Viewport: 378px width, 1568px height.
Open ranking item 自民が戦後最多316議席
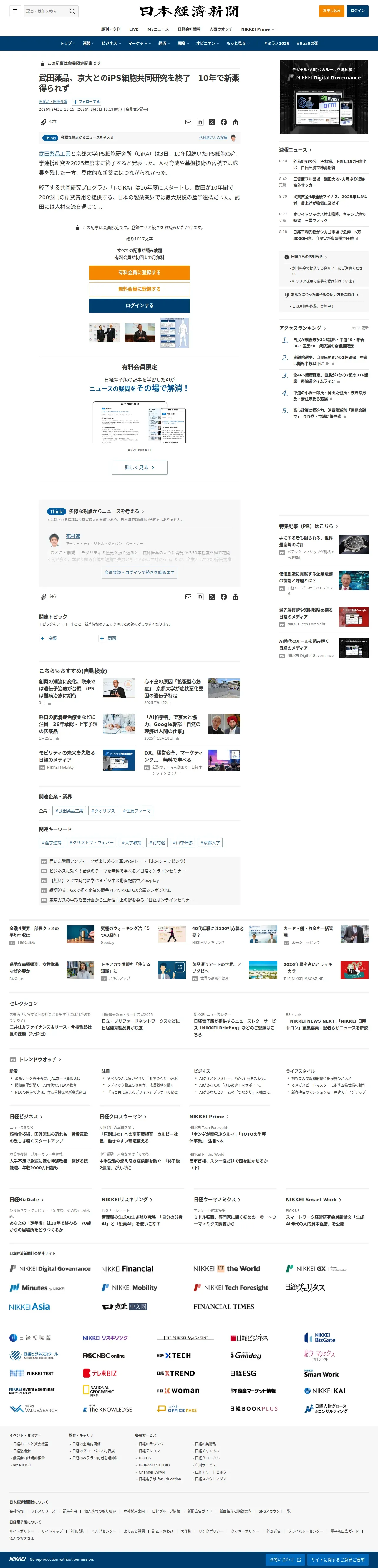coord(329,343)
